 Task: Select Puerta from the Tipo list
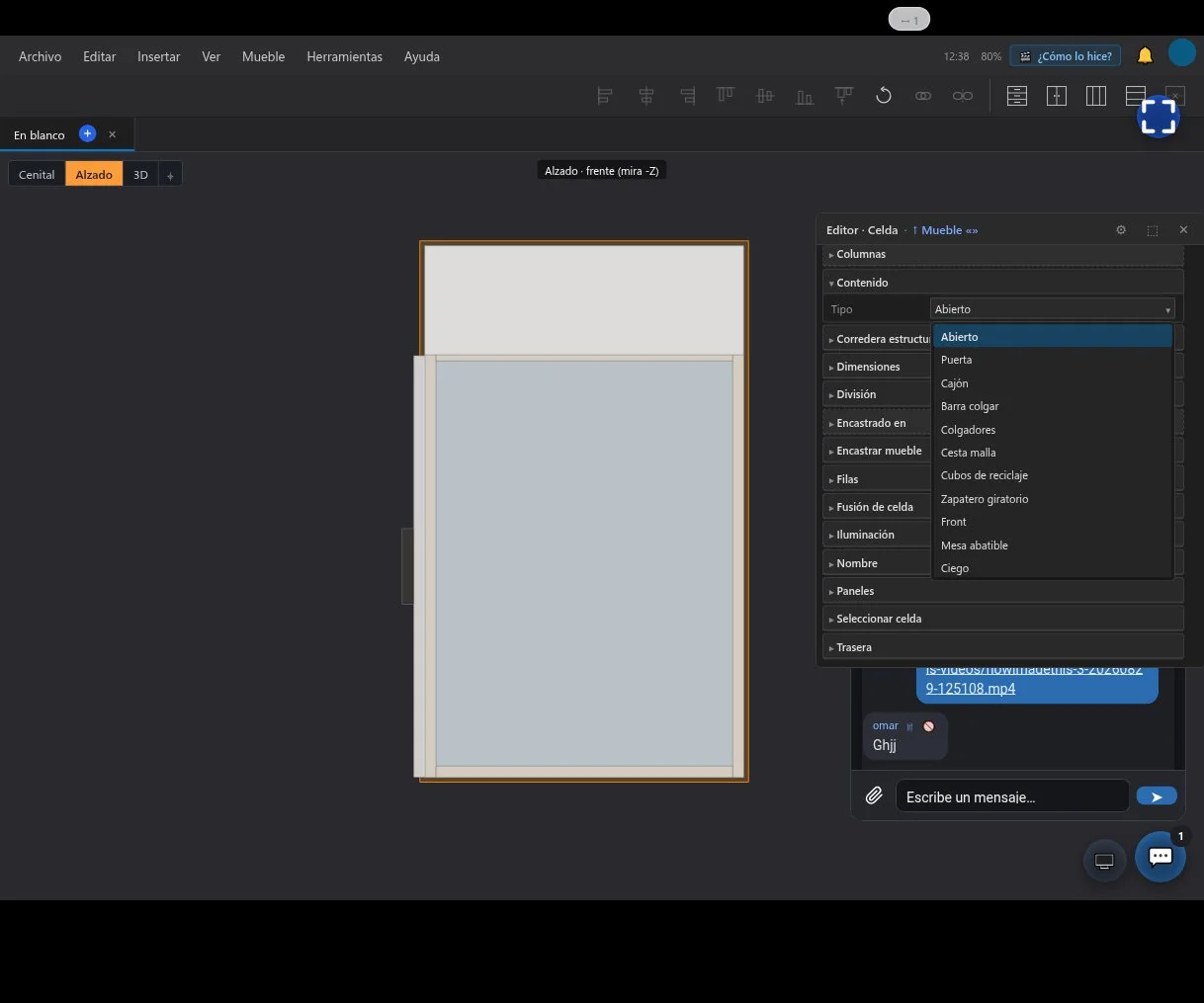coord(1053,360)
